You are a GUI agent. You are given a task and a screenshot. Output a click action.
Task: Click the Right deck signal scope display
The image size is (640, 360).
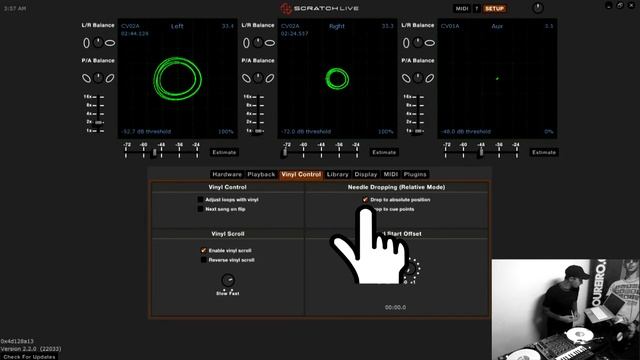[x=337, y=78]
